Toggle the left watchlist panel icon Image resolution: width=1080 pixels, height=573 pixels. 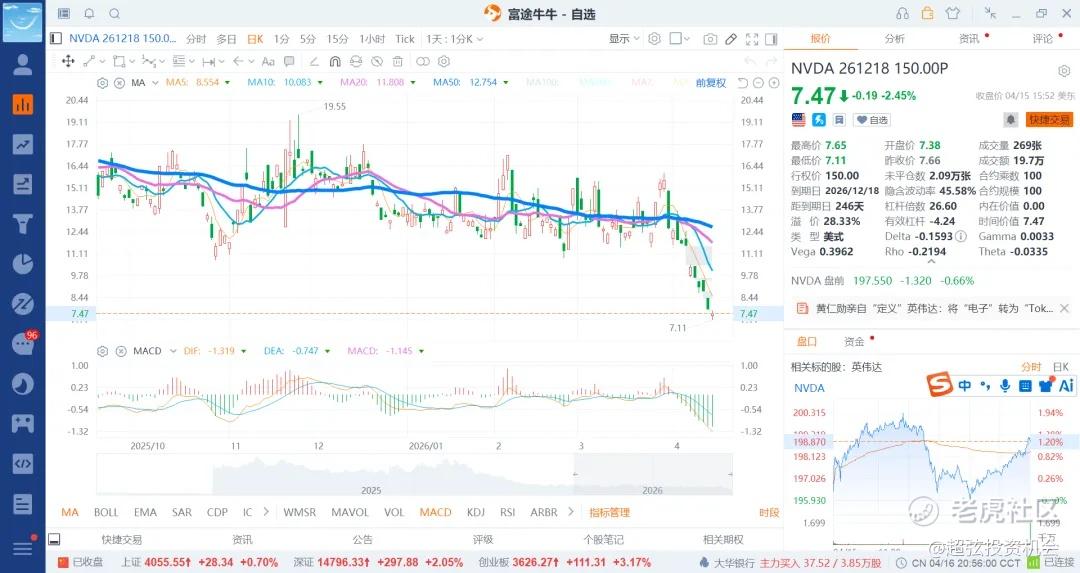(56, 39)
